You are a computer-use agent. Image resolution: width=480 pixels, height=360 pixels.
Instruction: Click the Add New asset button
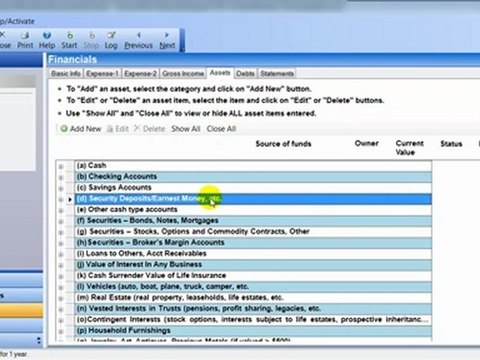click(81, 129)
